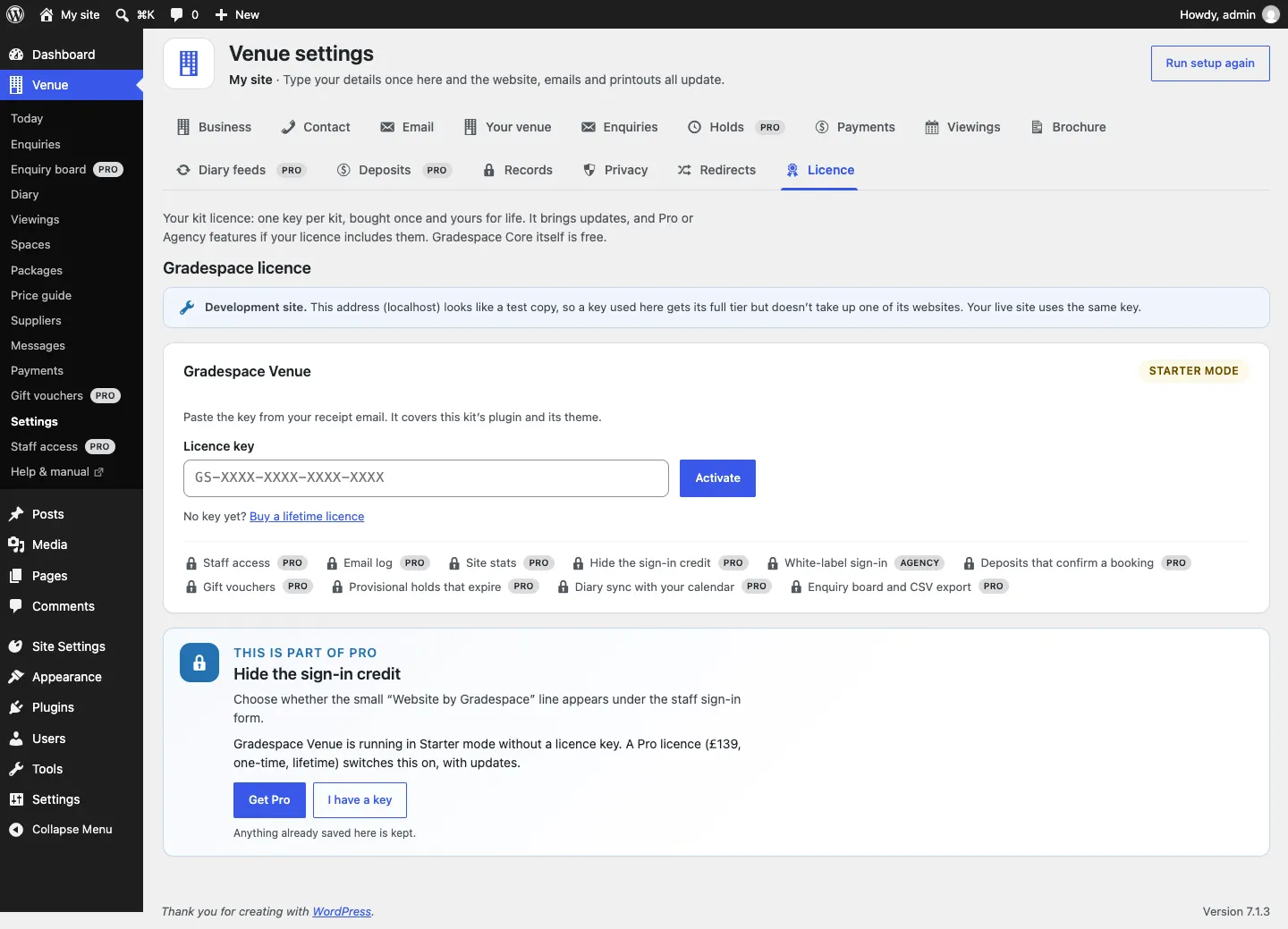Click the comments bubble icon in admin bar

177,14
